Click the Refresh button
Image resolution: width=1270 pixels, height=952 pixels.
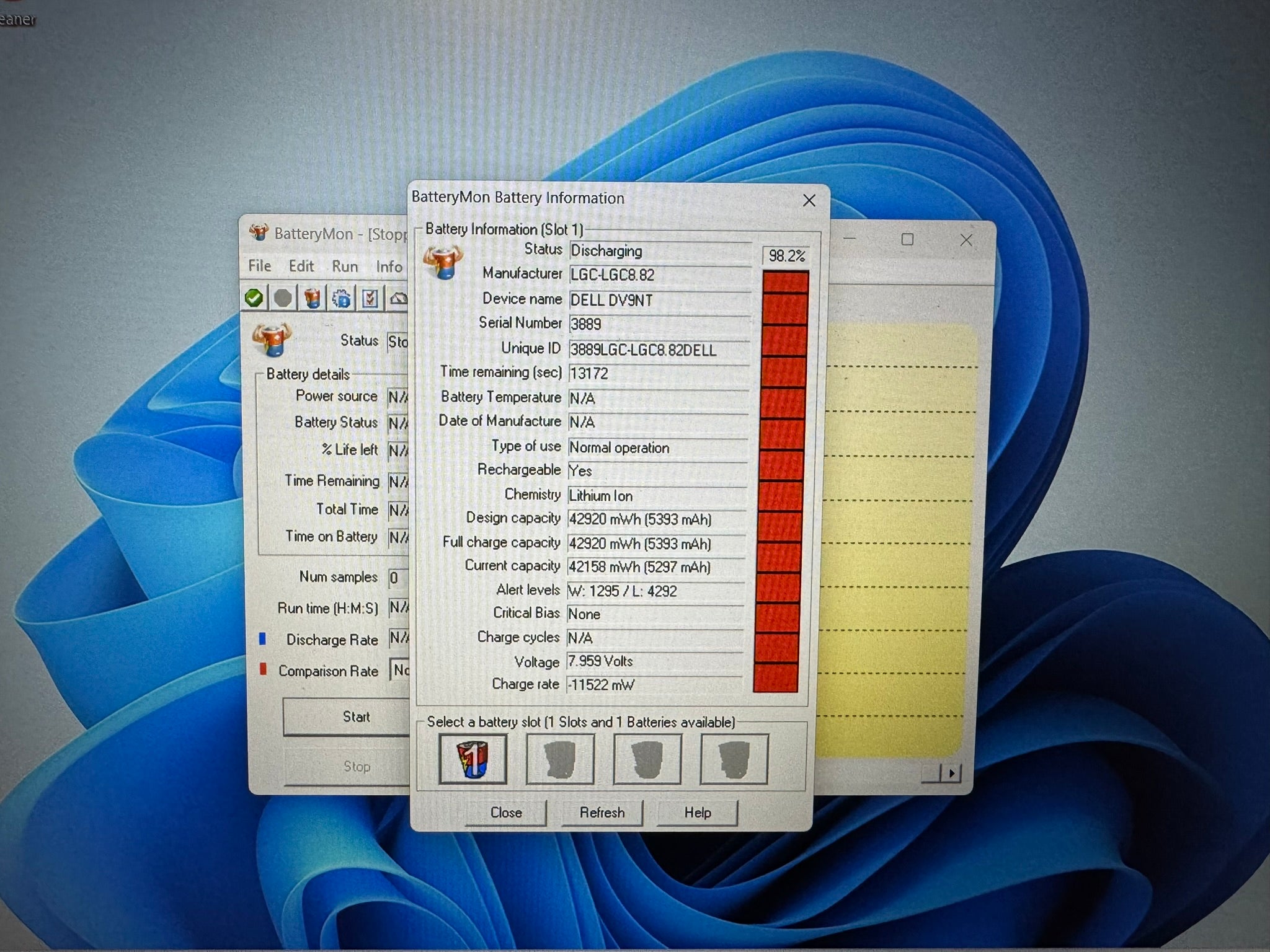pyautogui.click(x=602, y=813)
